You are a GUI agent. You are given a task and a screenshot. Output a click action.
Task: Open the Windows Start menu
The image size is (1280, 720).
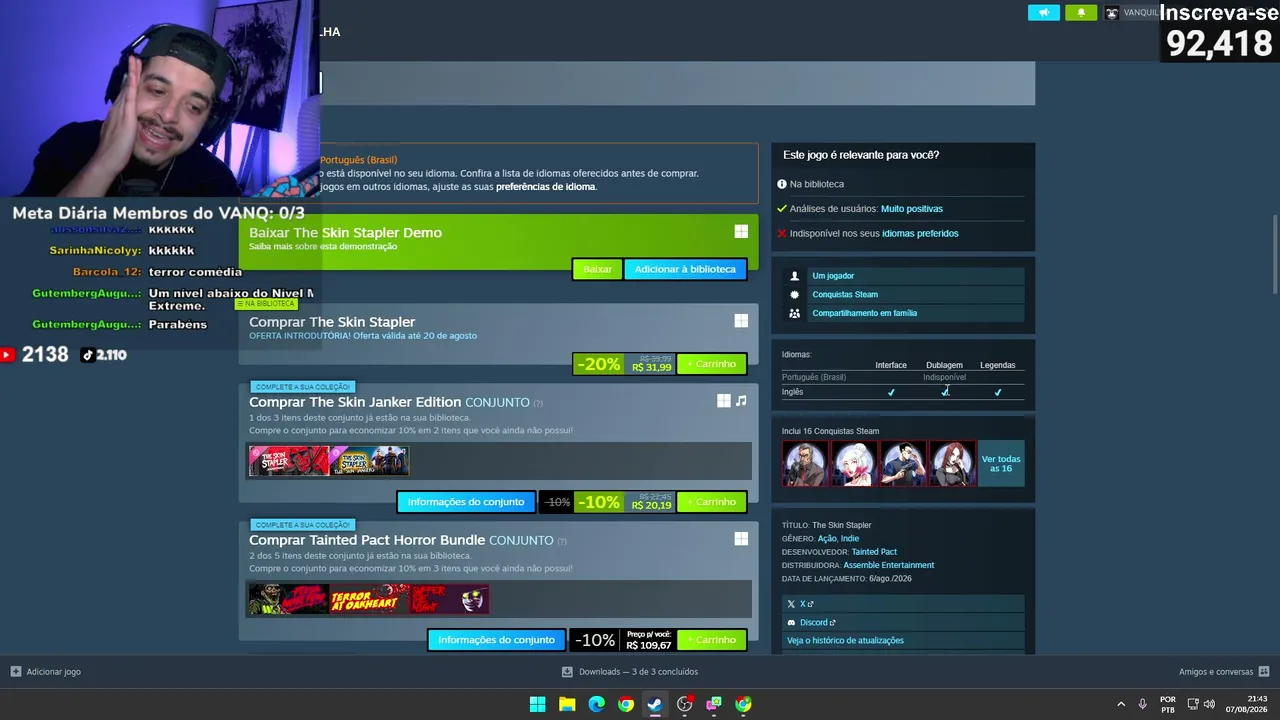tap(537, 704)
